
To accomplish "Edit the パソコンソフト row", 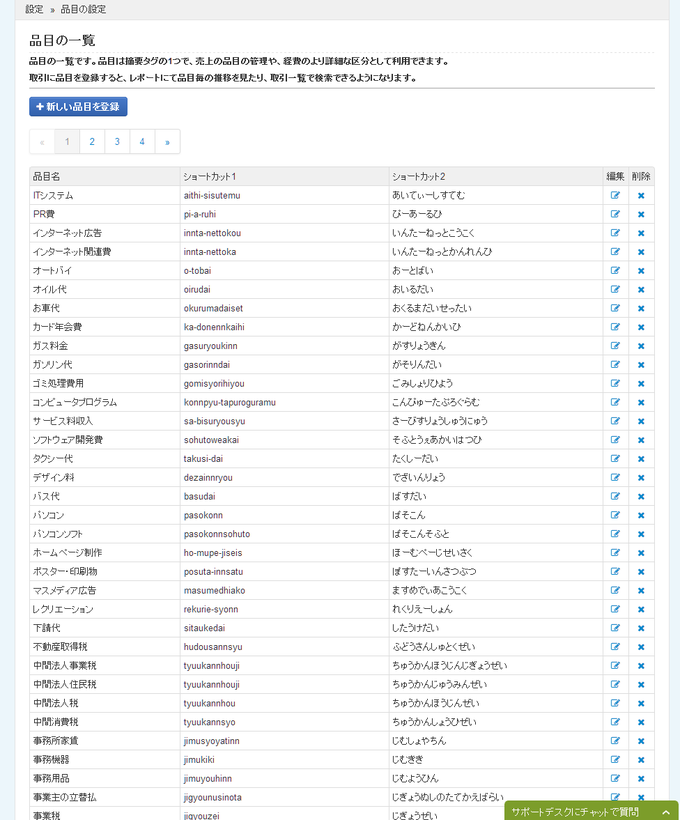I will (615, 534).
